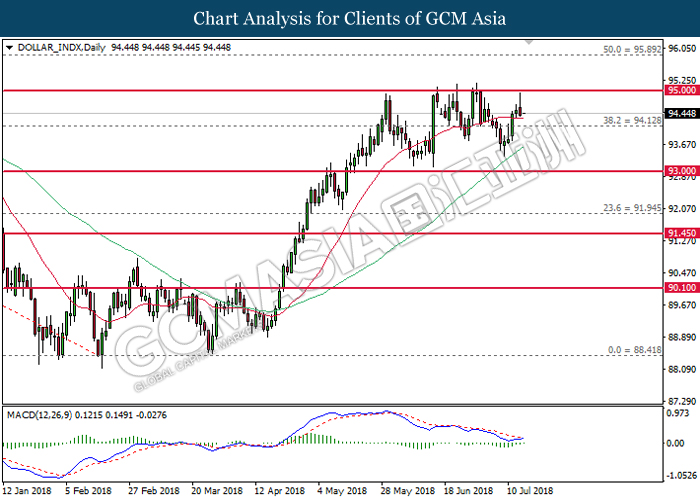Click the 20 Mar 2018 date label
Image resolution: width=700 pixels, height=500 pixels.
tap(217, 491)
